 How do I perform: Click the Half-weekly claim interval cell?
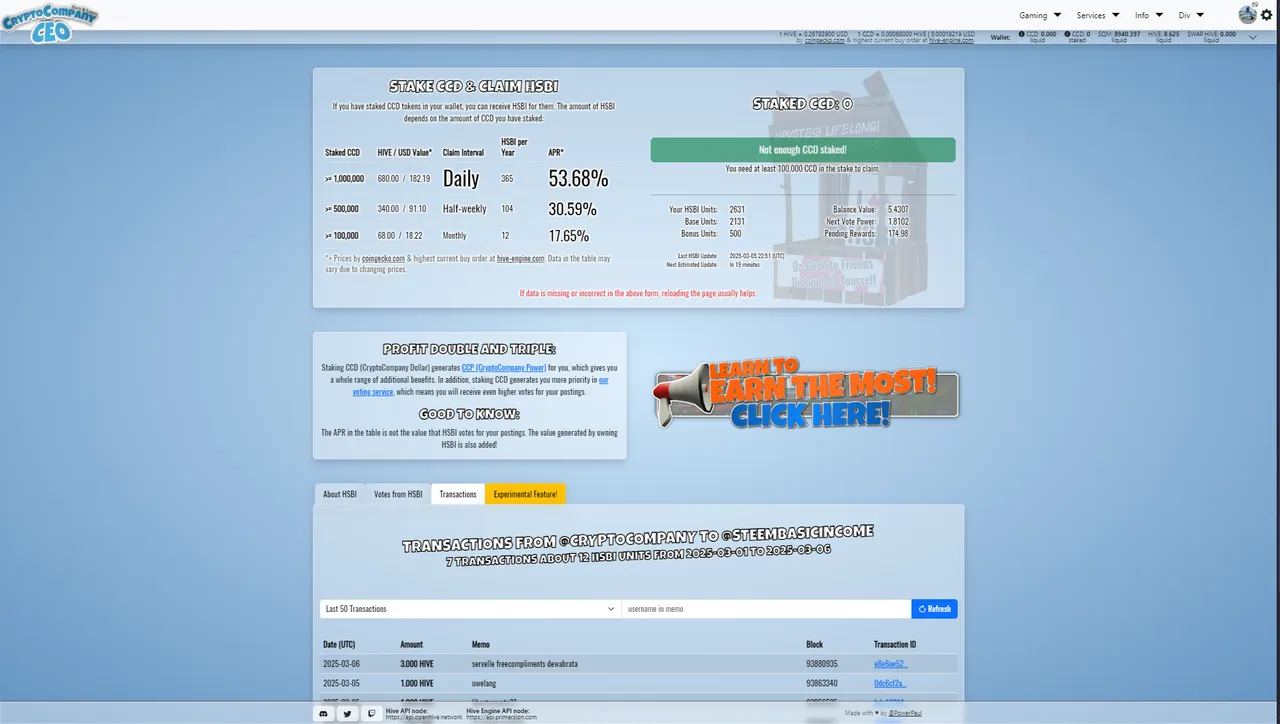[465, 209]
